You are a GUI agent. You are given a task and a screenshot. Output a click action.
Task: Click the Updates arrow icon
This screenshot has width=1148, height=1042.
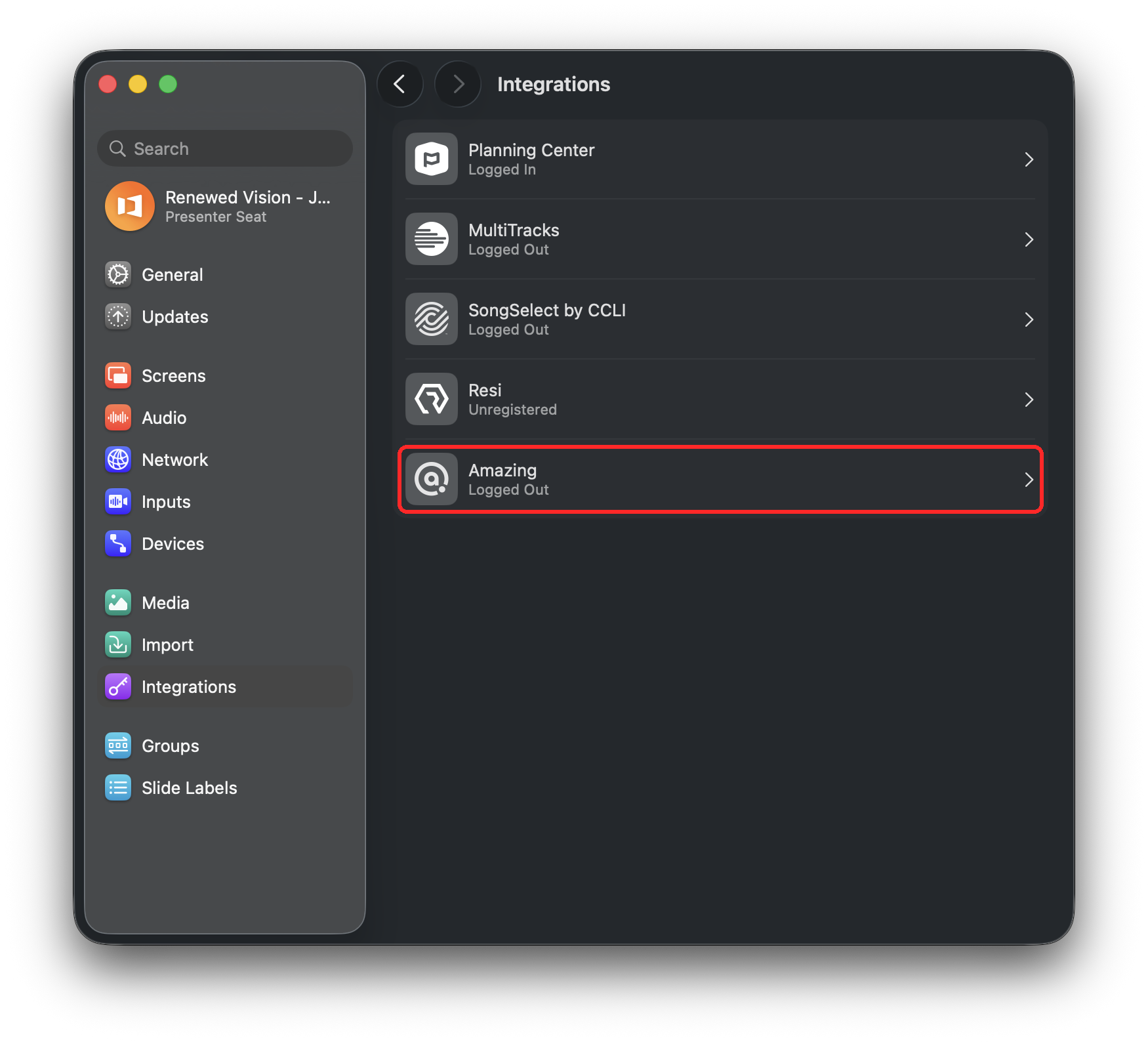coord(118,316)
